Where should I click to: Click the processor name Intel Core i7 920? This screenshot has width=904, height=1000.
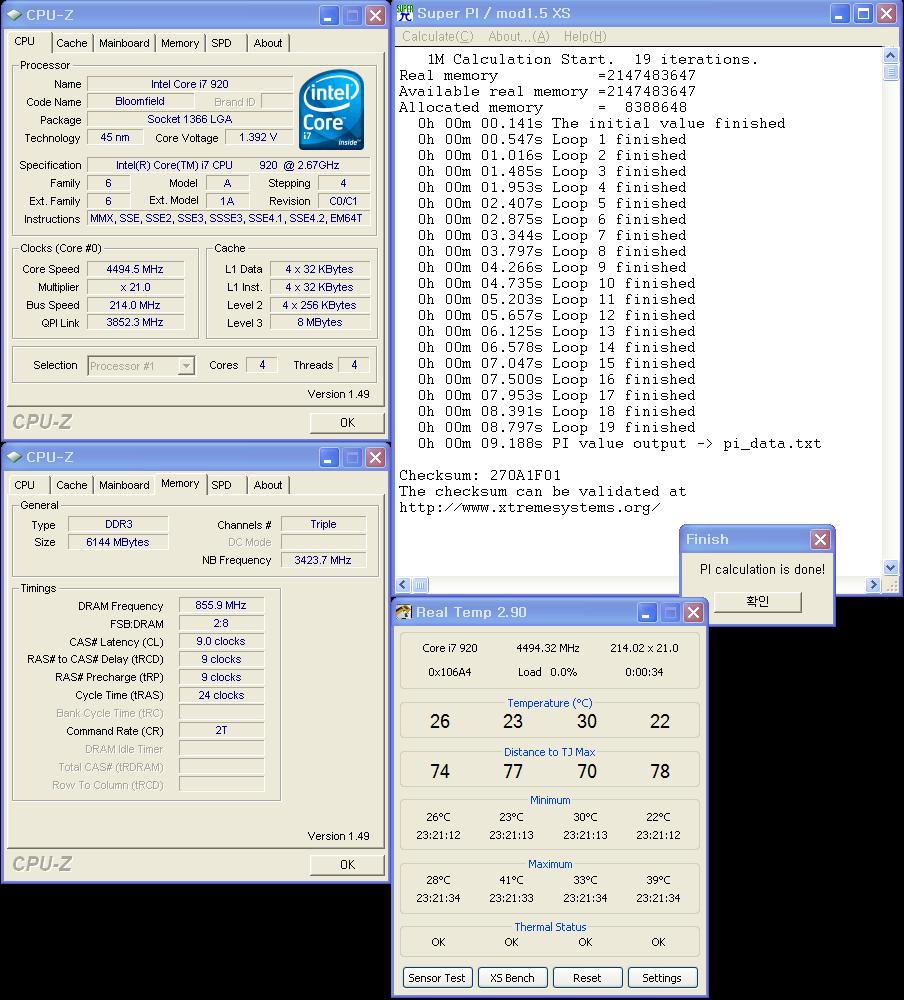[x=189, y=84]
